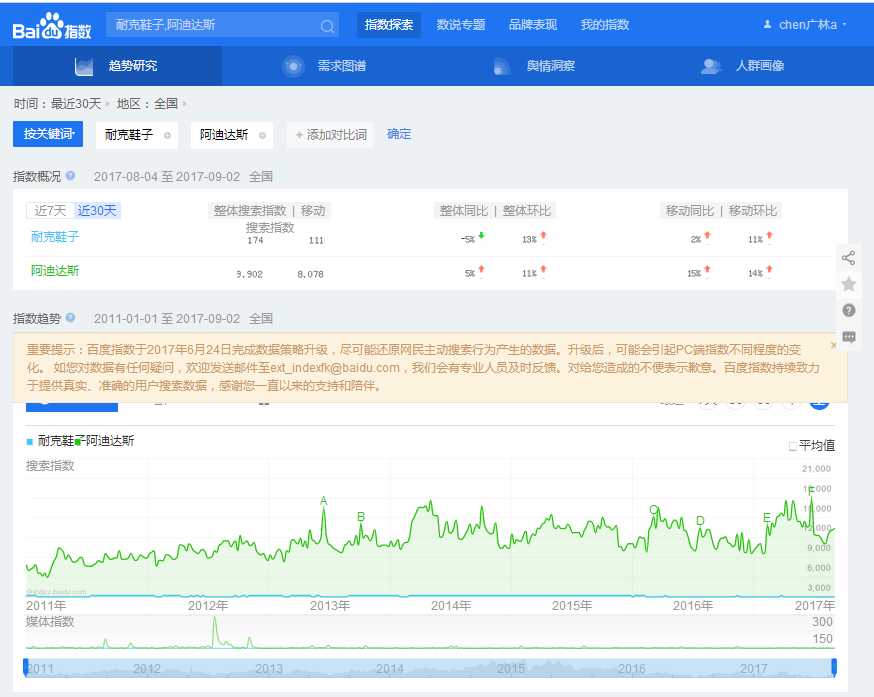Viewport: 874px width, 697px height.
Task: Click the 9,902 search index value
Action: (249, 274)
